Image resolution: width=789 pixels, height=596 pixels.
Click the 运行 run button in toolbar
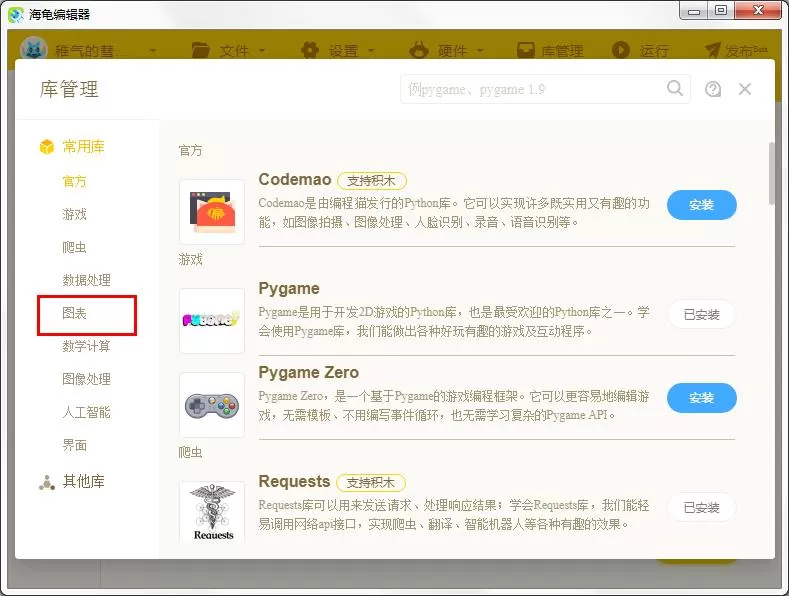coord(640,50)
